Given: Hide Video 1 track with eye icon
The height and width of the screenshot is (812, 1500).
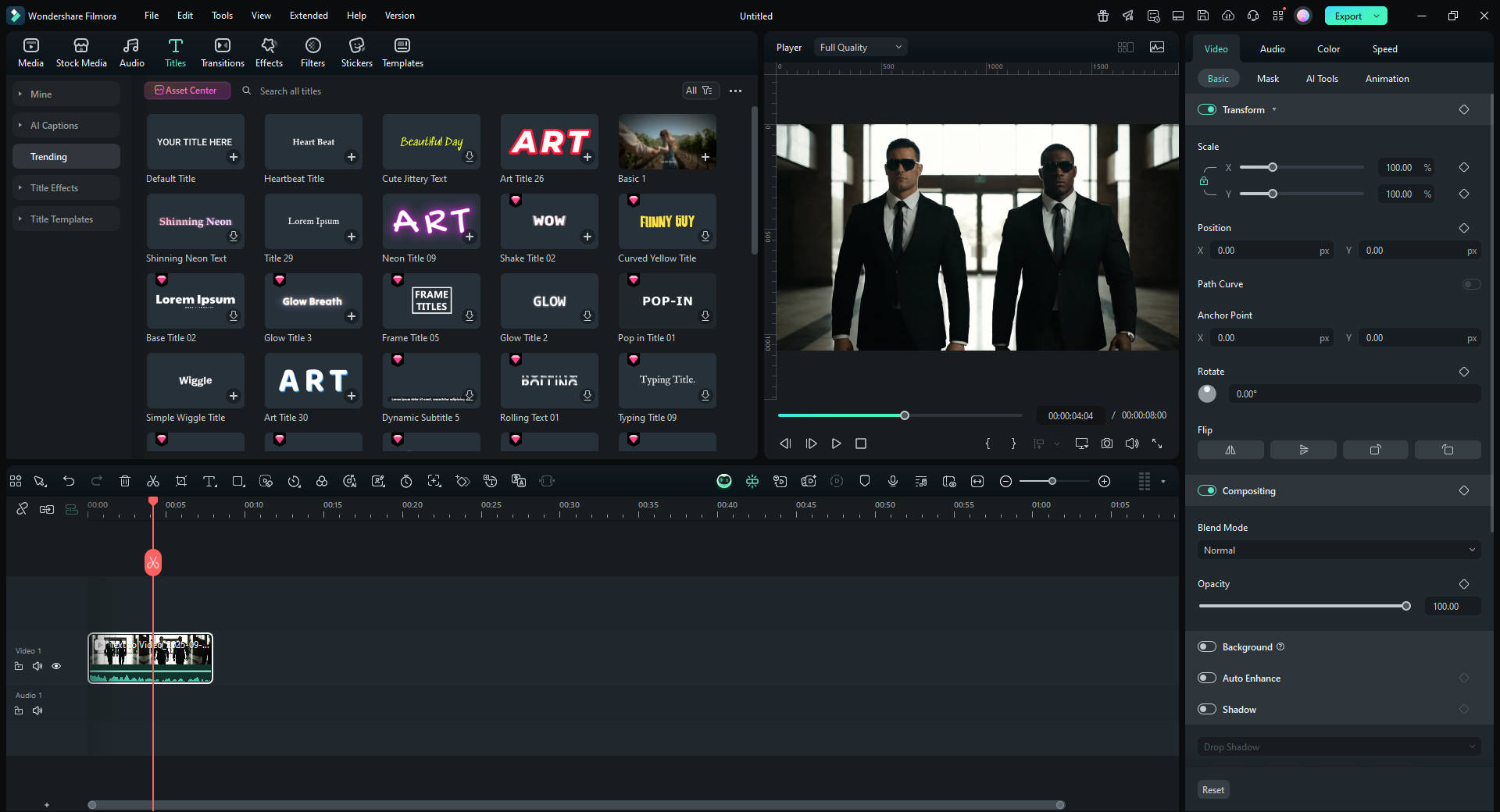Looking at the screenshot, I should click(56, 667).
